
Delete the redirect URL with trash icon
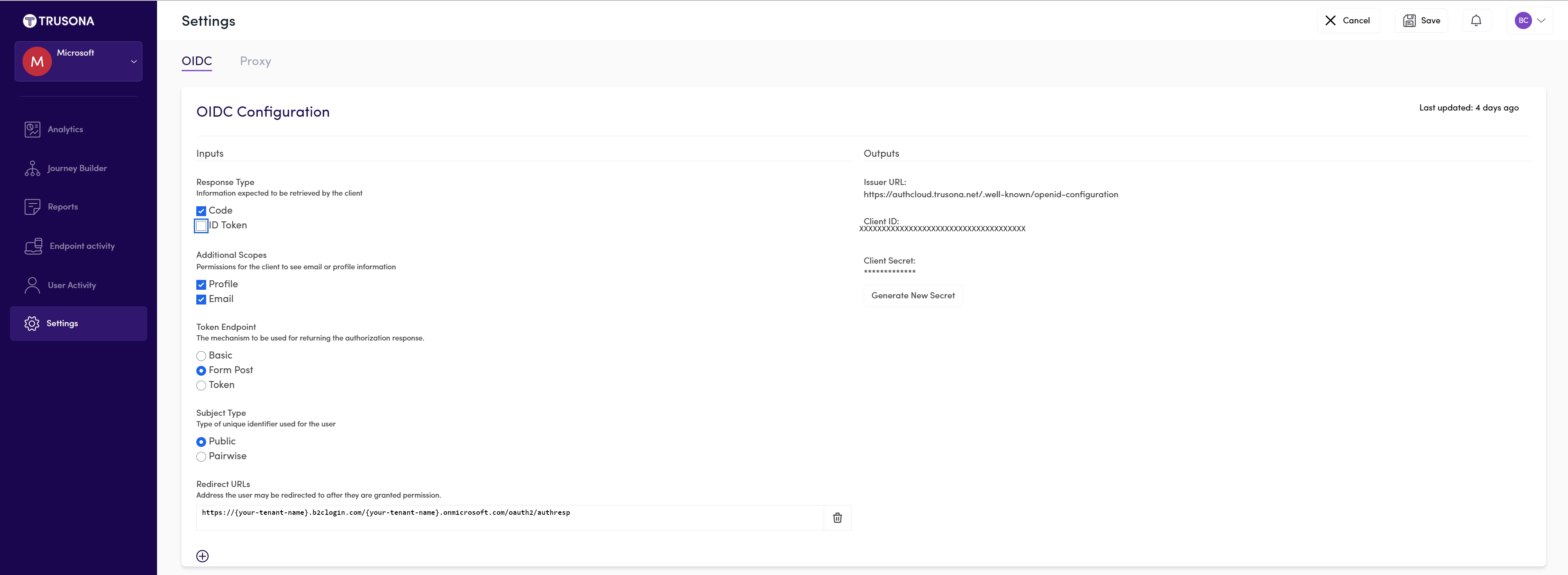click(838, 518)
